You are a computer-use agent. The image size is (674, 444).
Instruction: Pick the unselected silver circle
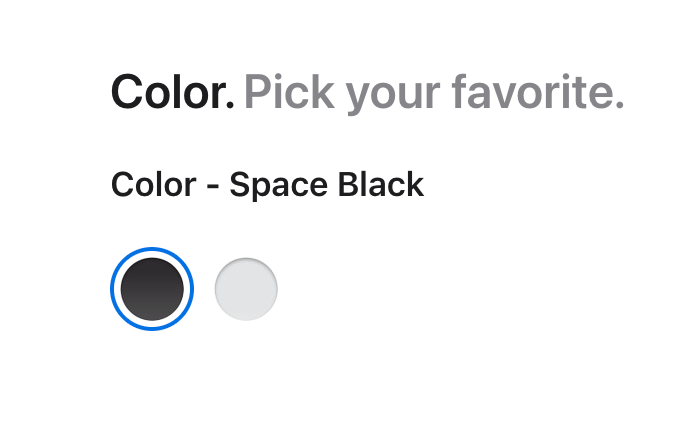(x=246, y=289)
